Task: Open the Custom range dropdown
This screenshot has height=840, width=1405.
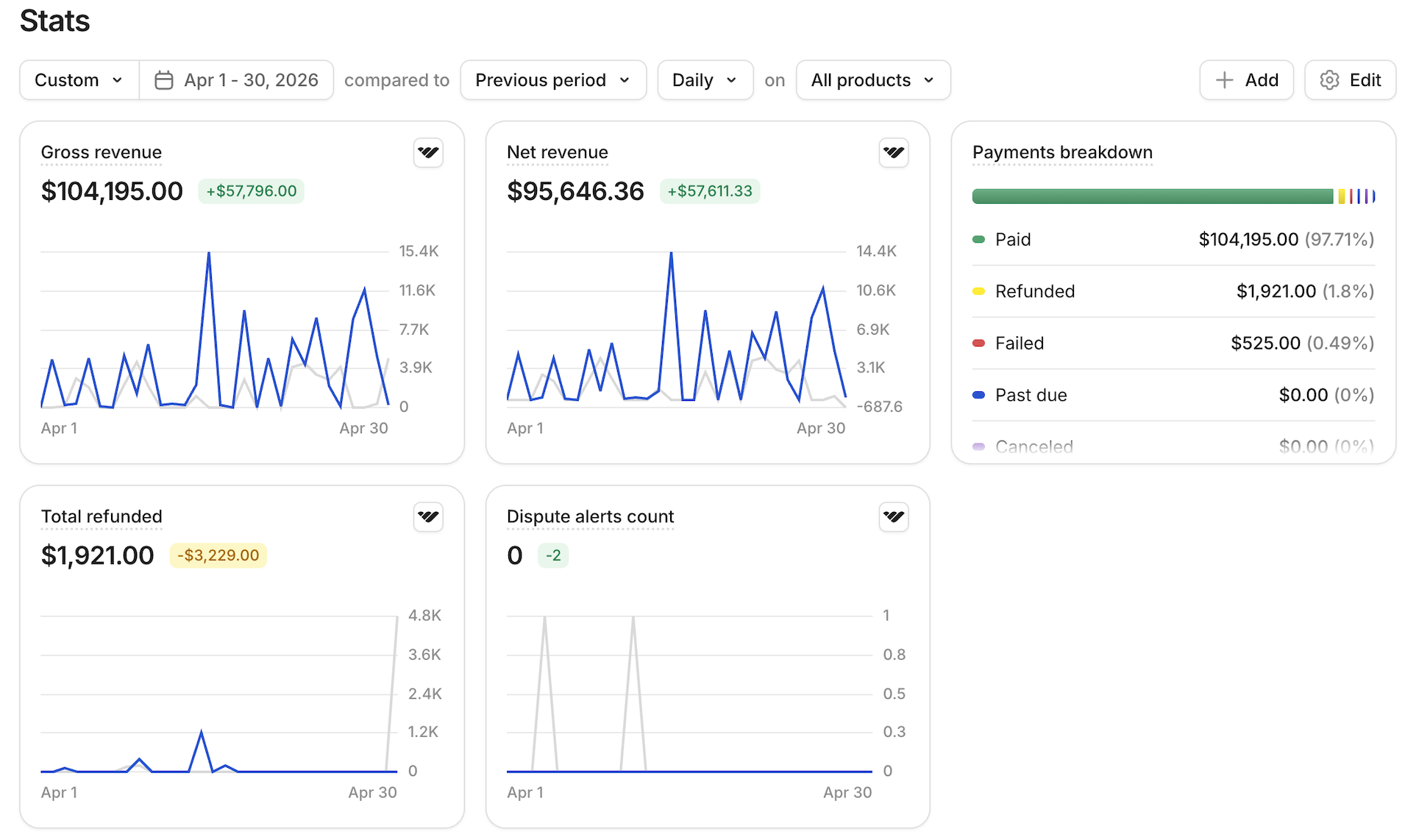Action: [79, 80]
